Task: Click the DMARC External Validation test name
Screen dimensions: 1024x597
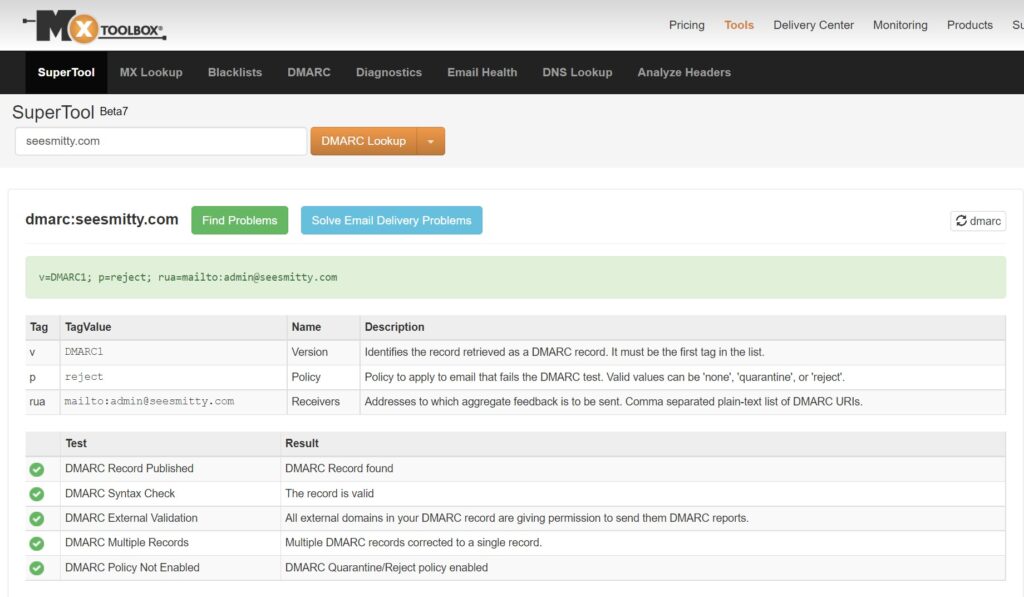Action: (x=131, y=518)
